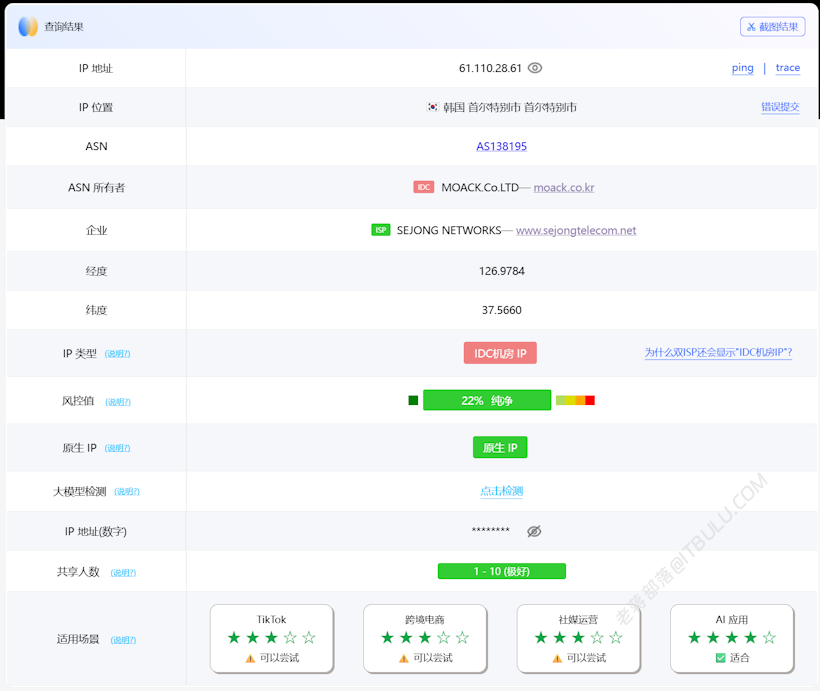Click the dark green square risk indicator

(413, 400)
